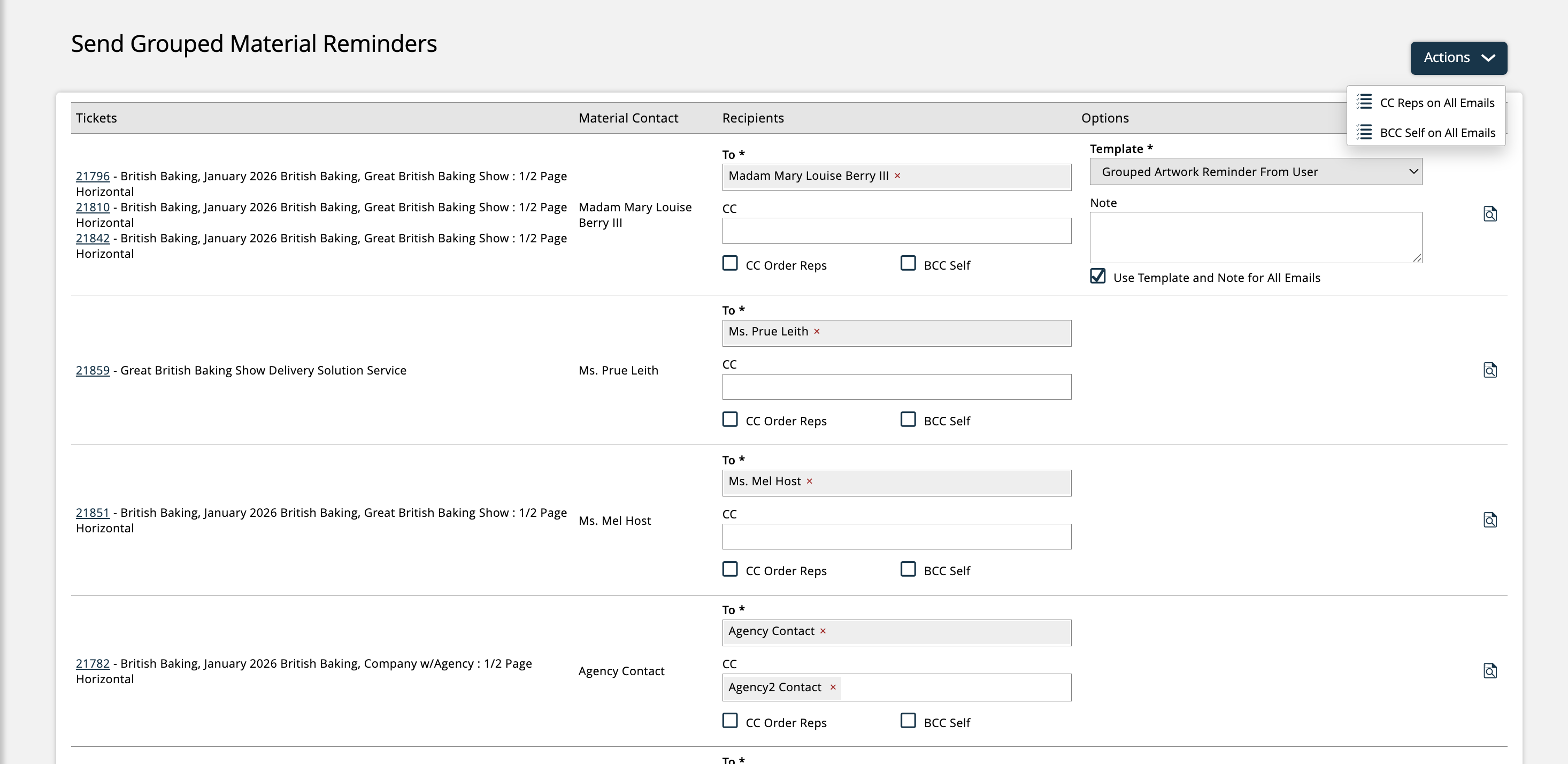The height and width of the screenshot is (764, 1568).
Task: Check BCC Self for Ms. Prue Leith
Action: pos(908,419)
